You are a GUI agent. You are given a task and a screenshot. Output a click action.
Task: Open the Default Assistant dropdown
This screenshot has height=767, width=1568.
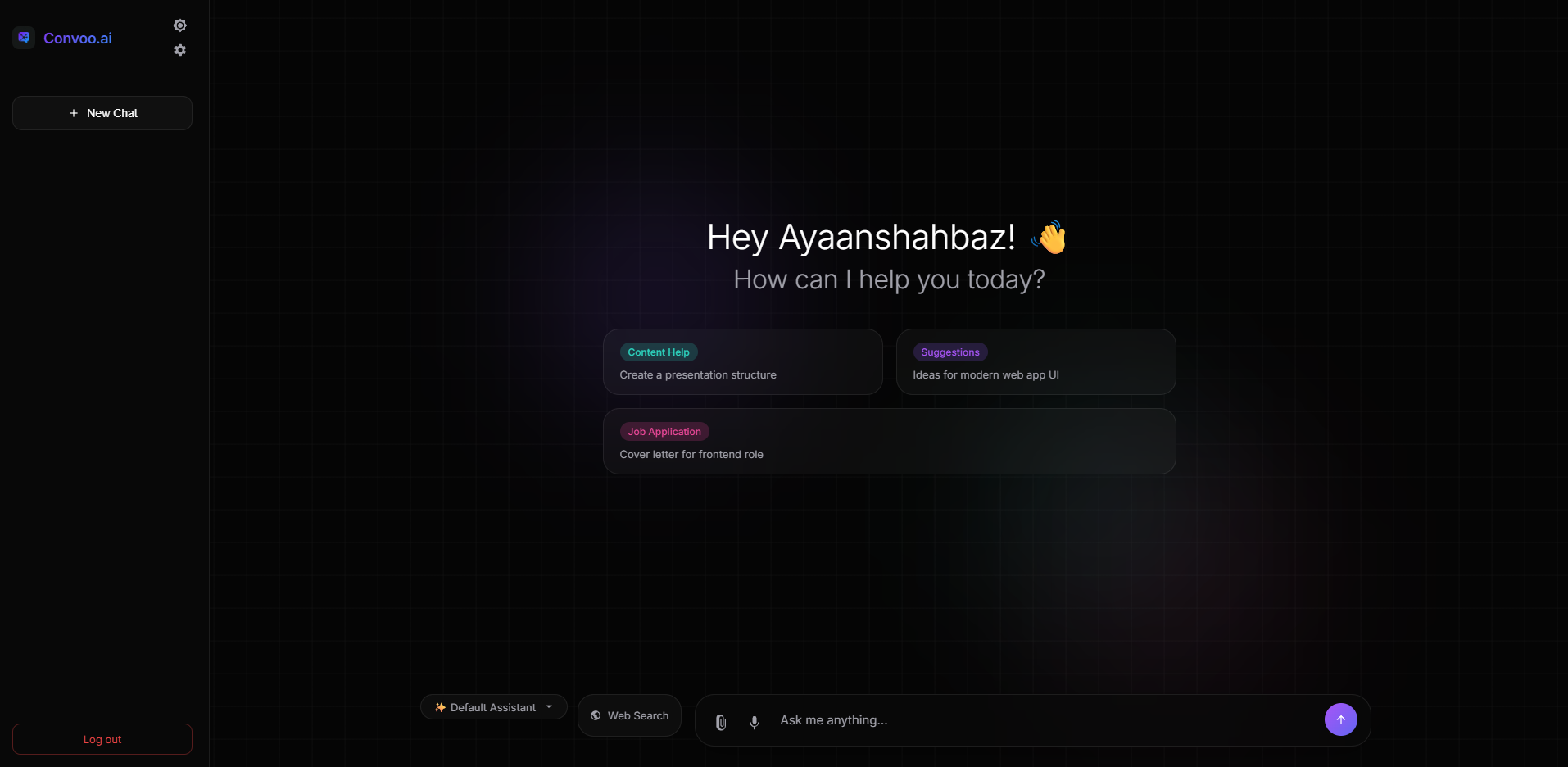click(494, 707)
